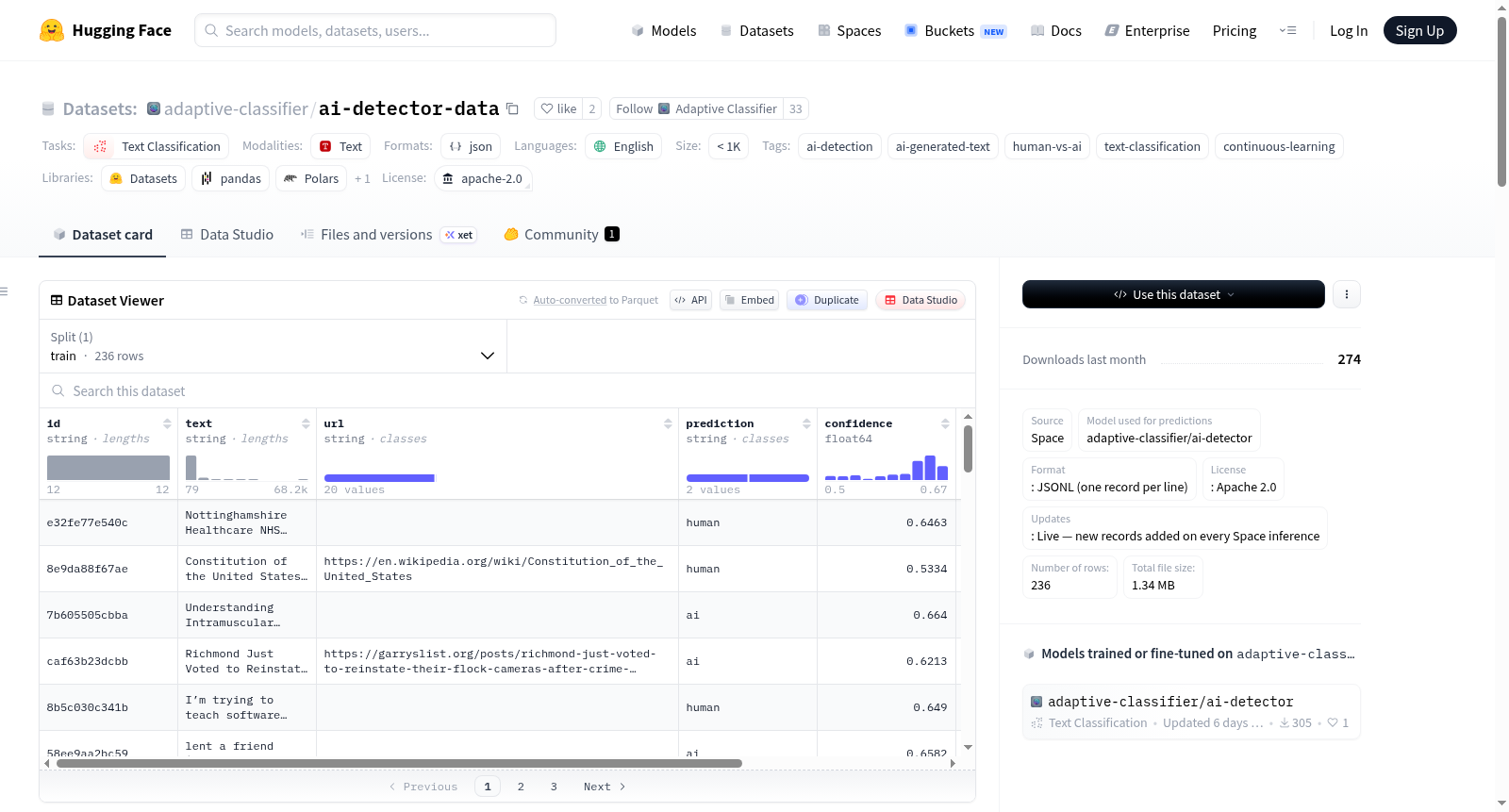The image size is (1509, 812).
Task: Open the adaptive-classifier owner link in title
Action: click(236, 108)
